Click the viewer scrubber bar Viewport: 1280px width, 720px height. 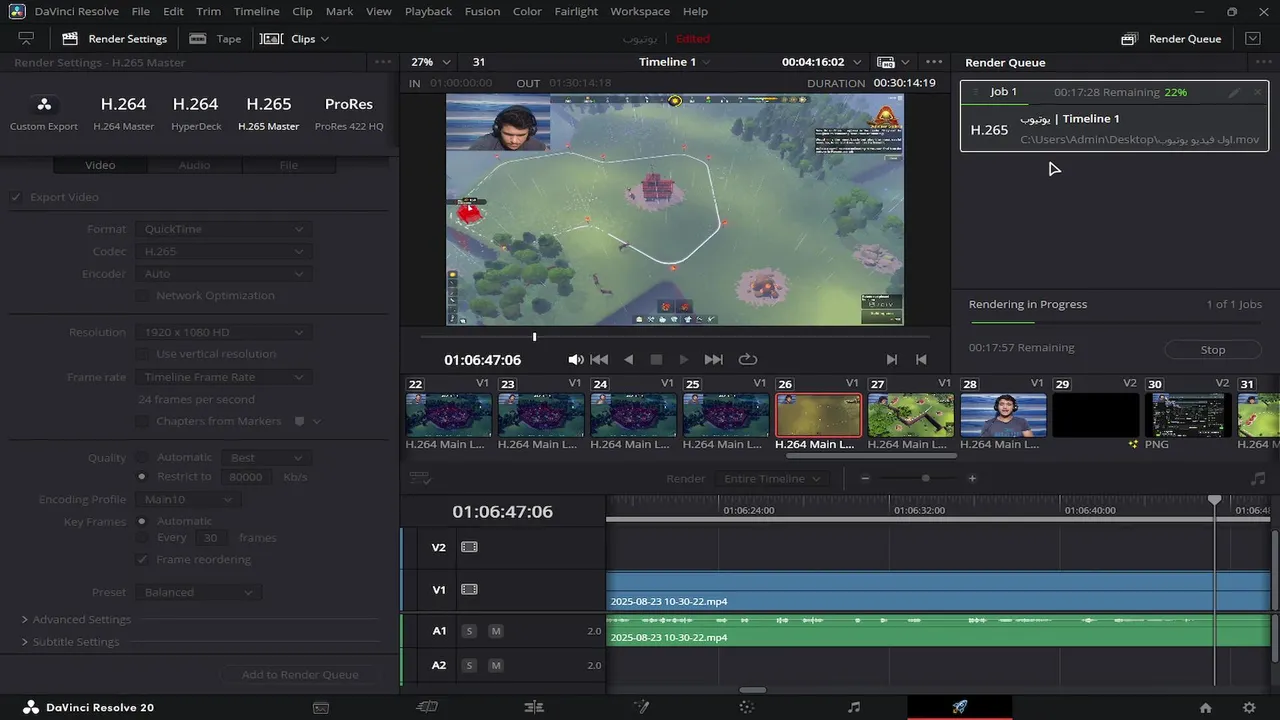[675, 337]
